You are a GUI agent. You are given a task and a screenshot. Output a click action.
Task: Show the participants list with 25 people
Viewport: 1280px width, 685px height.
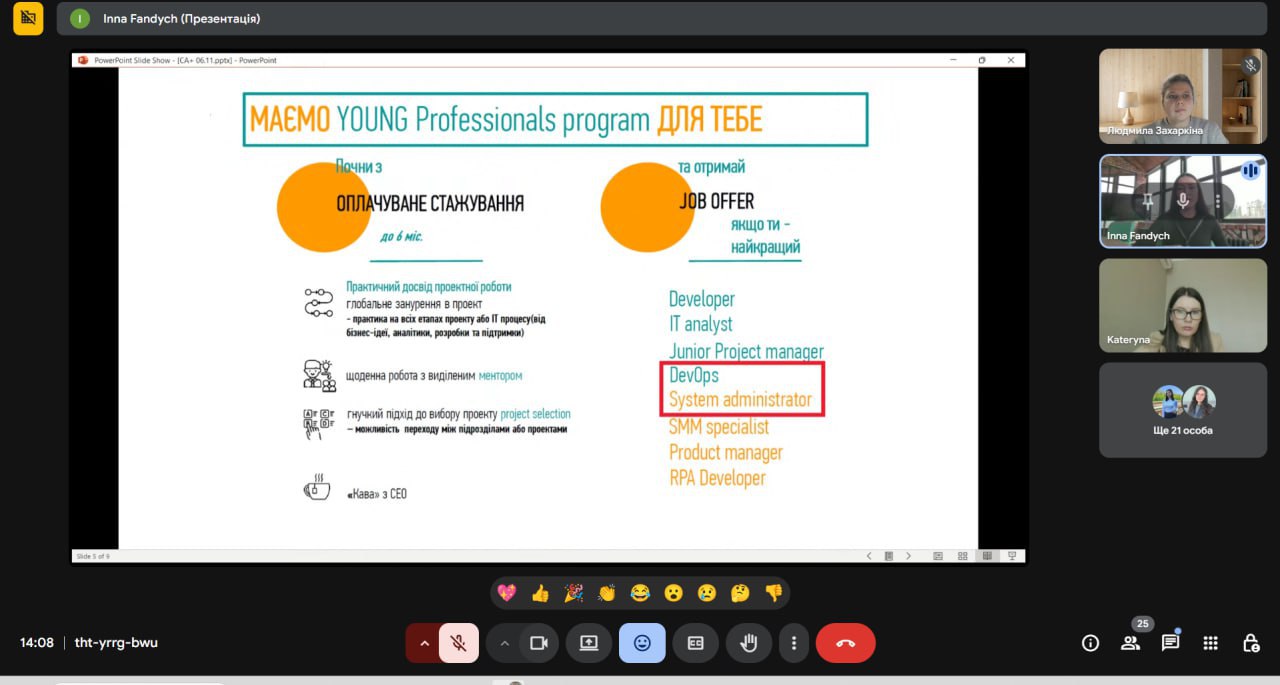point(1130,643)
